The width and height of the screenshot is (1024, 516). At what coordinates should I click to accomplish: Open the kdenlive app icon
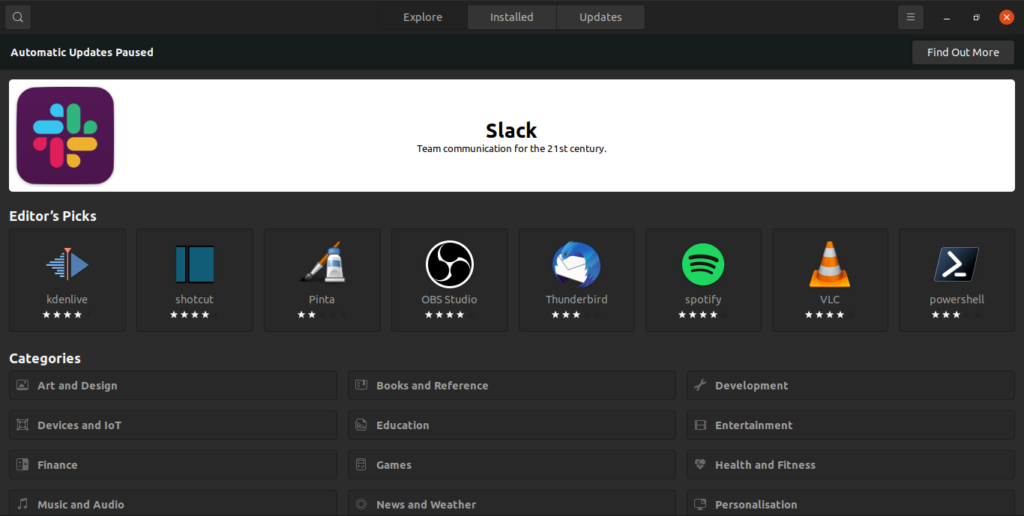coord(67,265)
